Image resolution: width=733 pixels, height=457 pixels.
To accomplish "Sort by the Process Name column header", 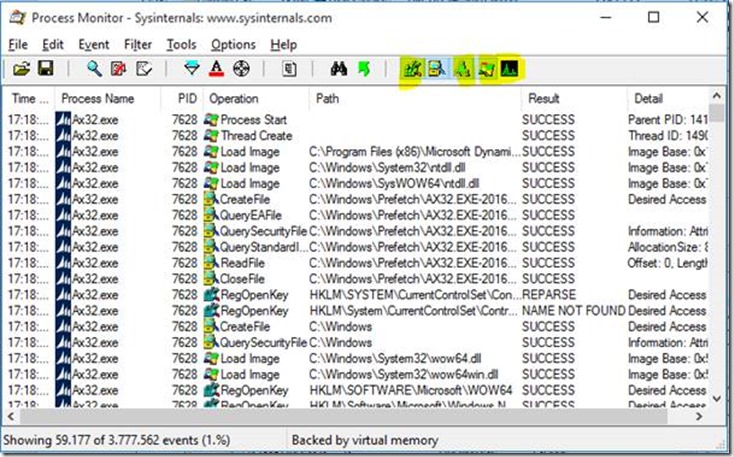I will [97, 99].
